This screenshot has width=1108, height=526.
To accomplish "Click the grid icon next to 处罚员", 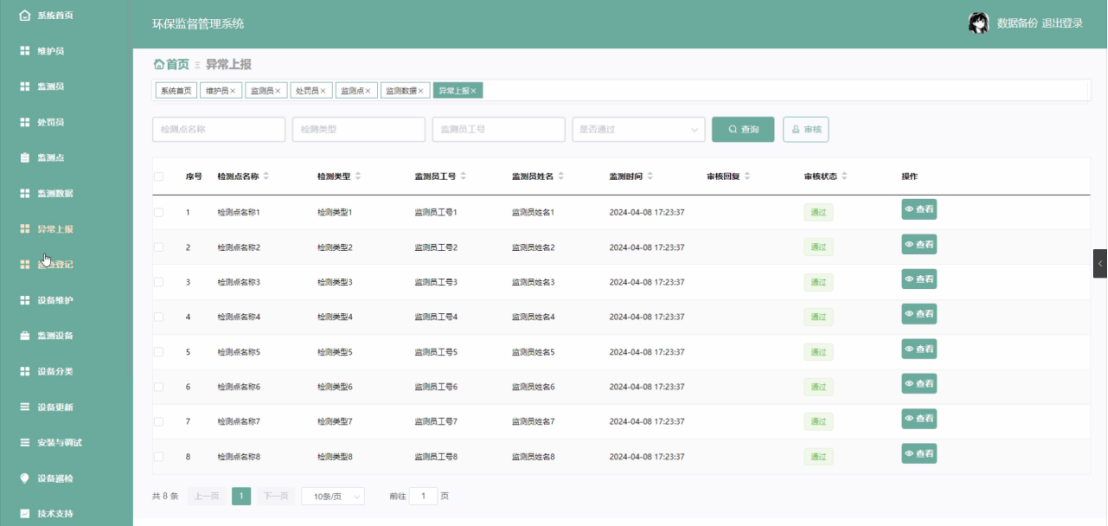I will [25, 122].
